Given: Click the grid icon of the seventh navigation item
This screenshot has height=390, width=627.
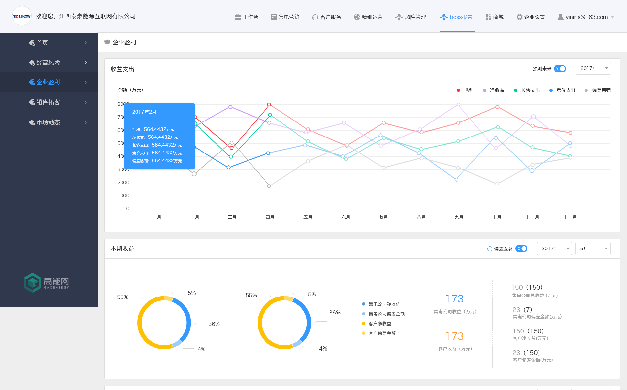Looking at the screenshot, I should click(x=488, y=17).
